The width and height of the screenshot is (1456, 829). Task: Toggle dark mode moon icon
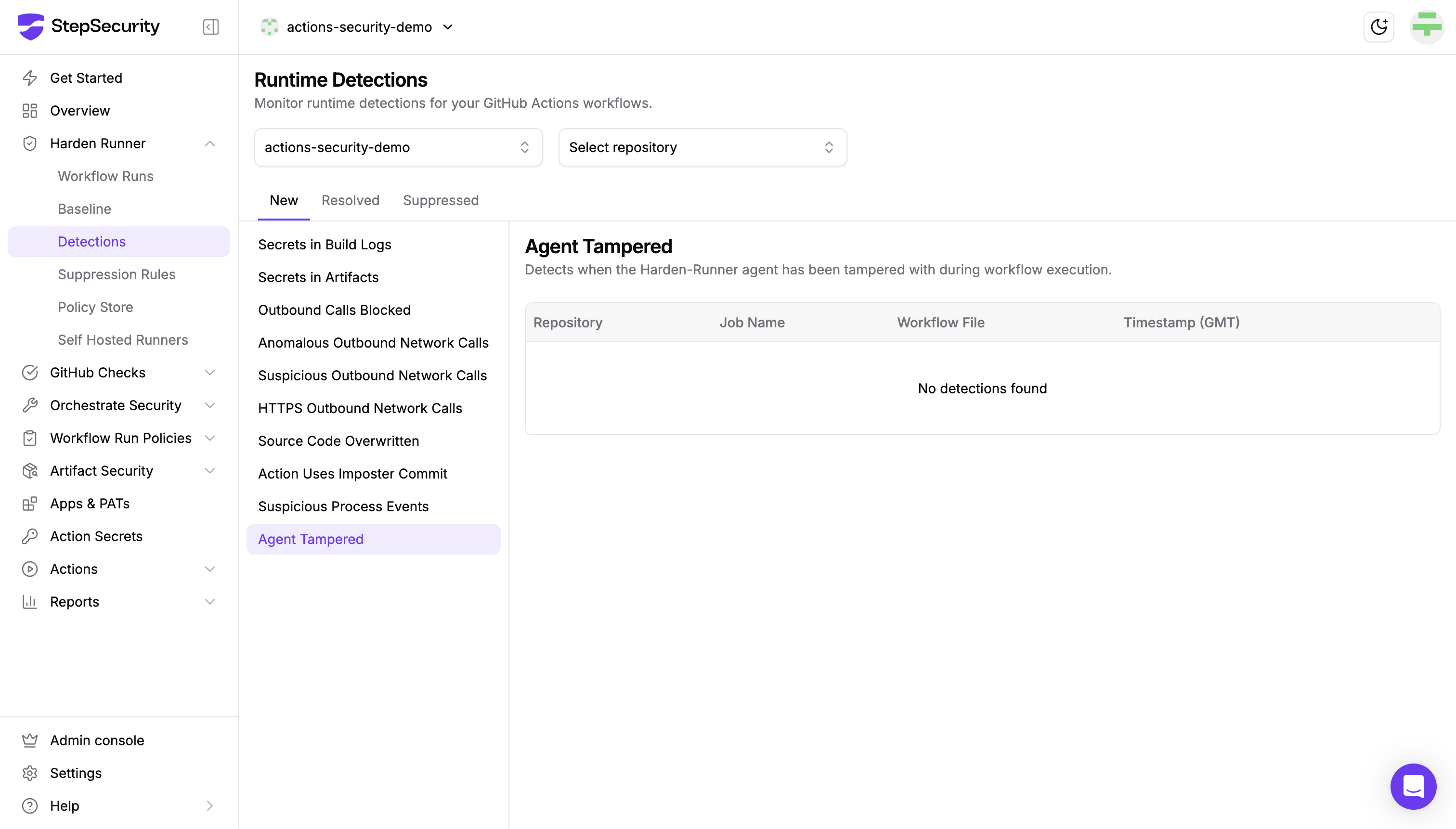coord(1378,27)
